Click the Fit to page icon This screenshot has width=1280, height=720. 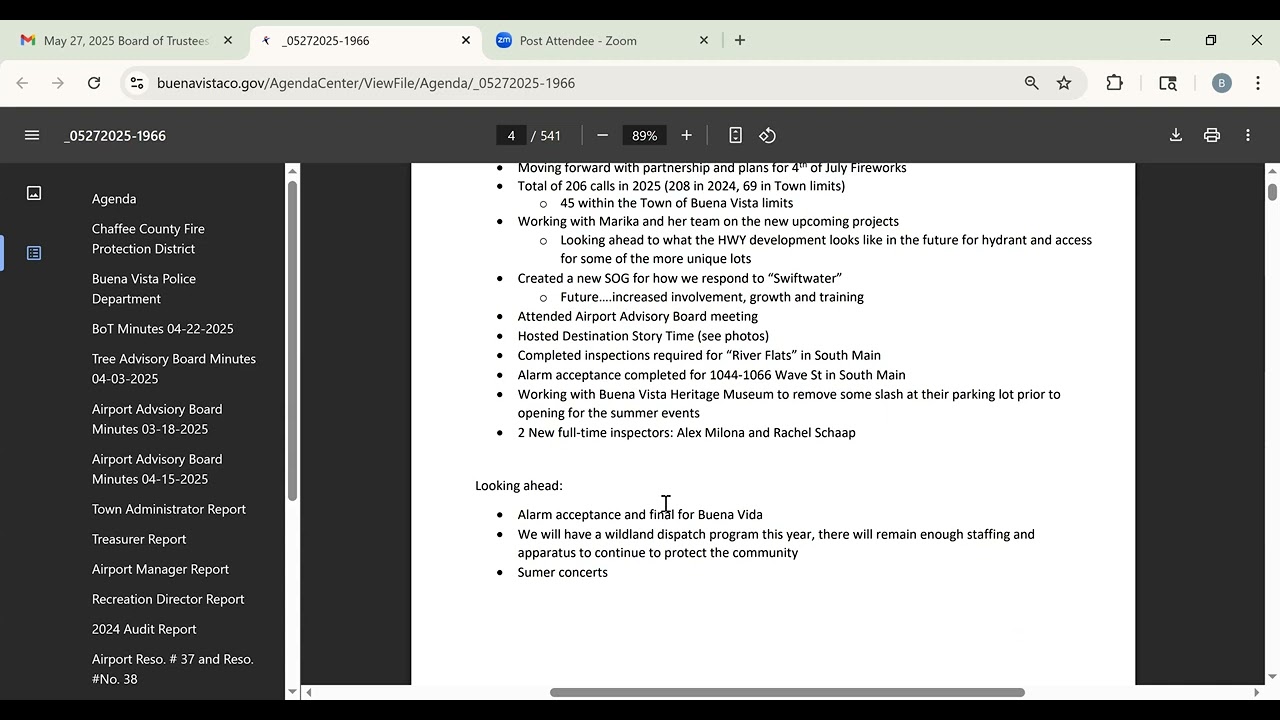coord(735,135)
